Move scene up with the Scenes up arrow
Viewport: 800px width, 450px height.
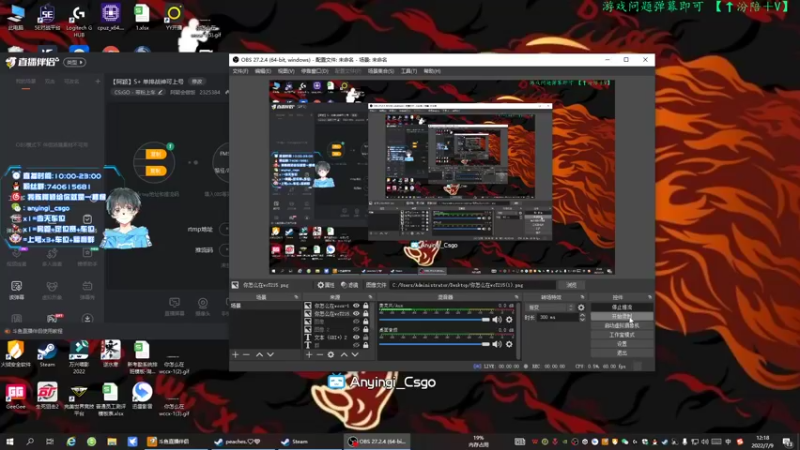pyautogui.click(x=259, y=354)
